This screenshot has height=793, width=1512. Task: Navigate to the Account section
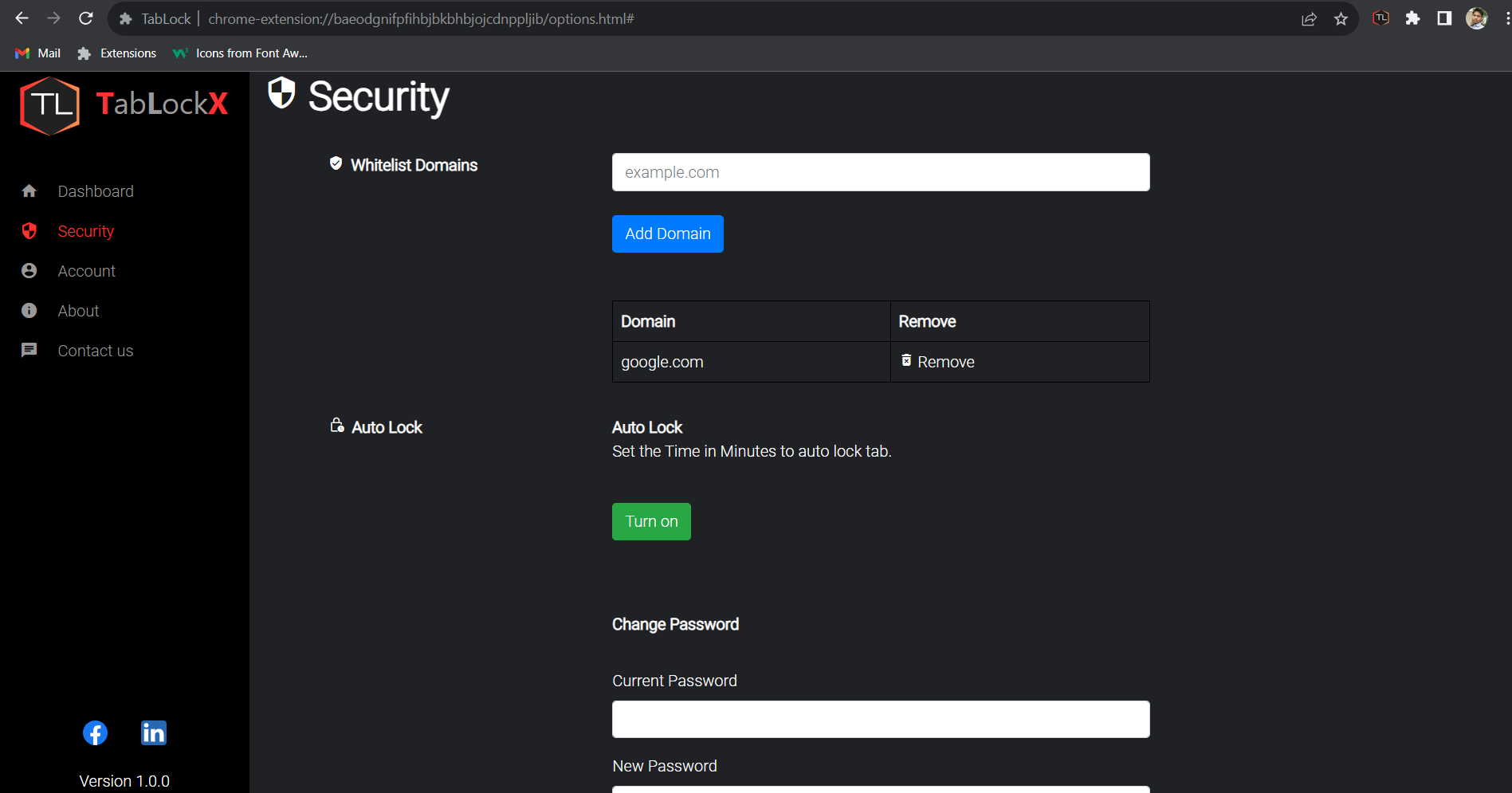(x=85, y=270)
